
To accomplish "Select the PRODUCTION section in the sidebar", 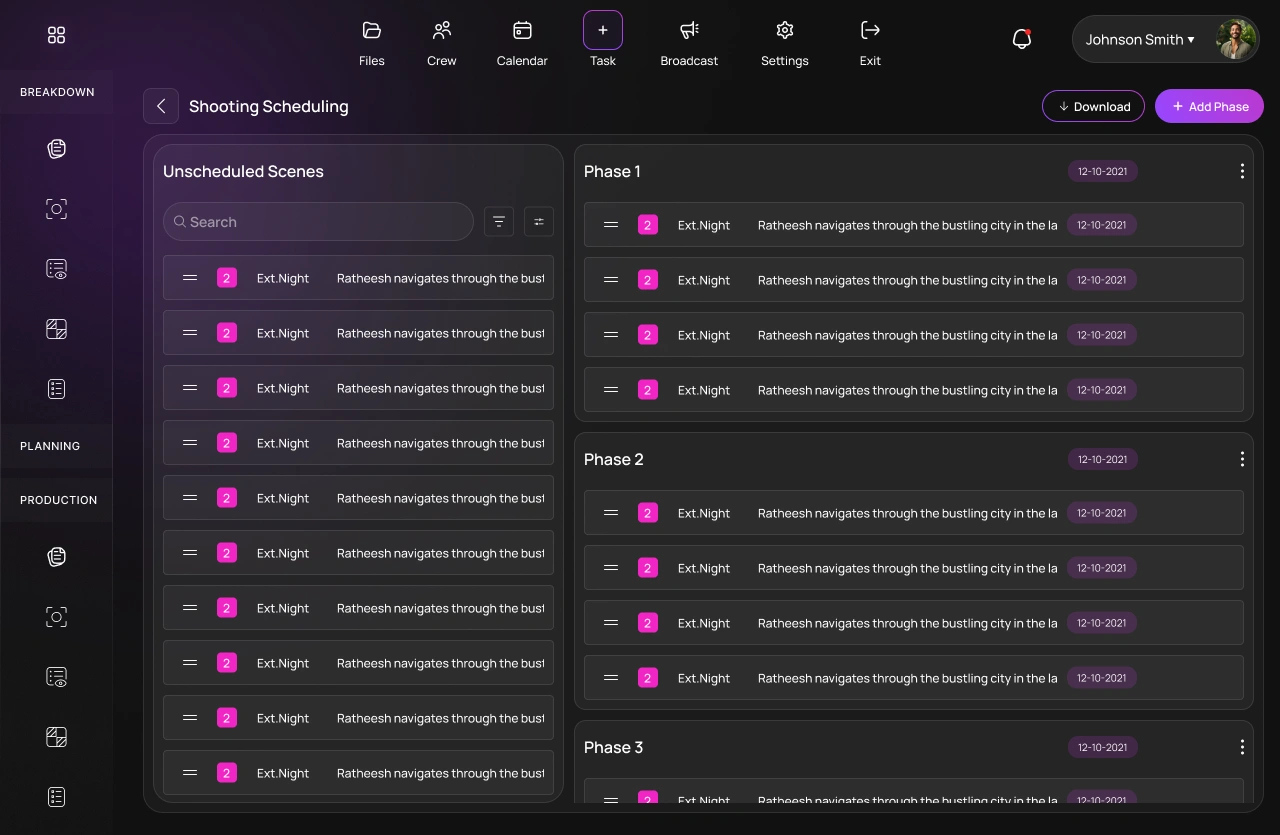I will [x=58, y=500].
